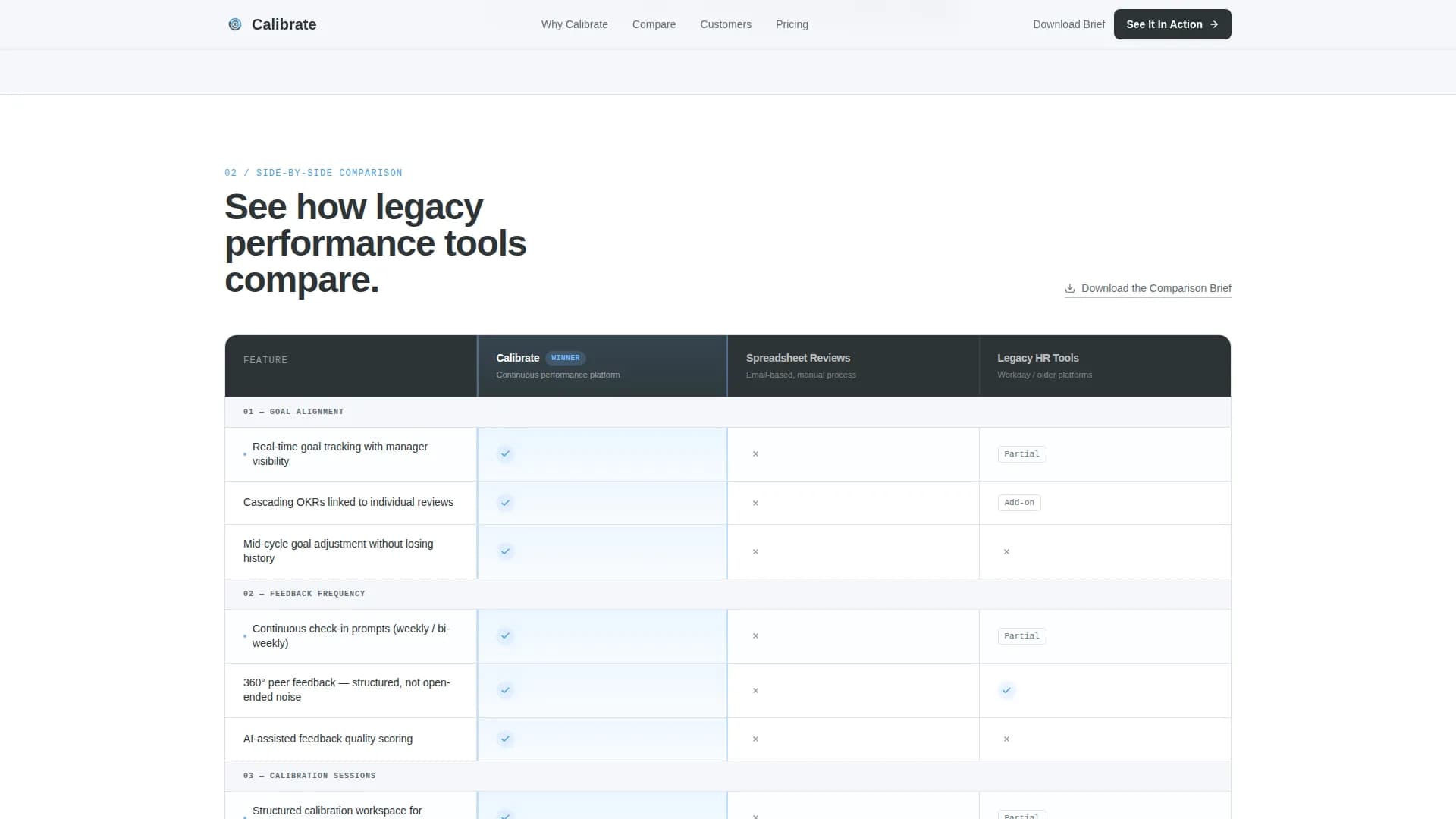
Task: Click Calibrate checkmark for Mid-cycle goal adjustment
Action: pos(505,551)
